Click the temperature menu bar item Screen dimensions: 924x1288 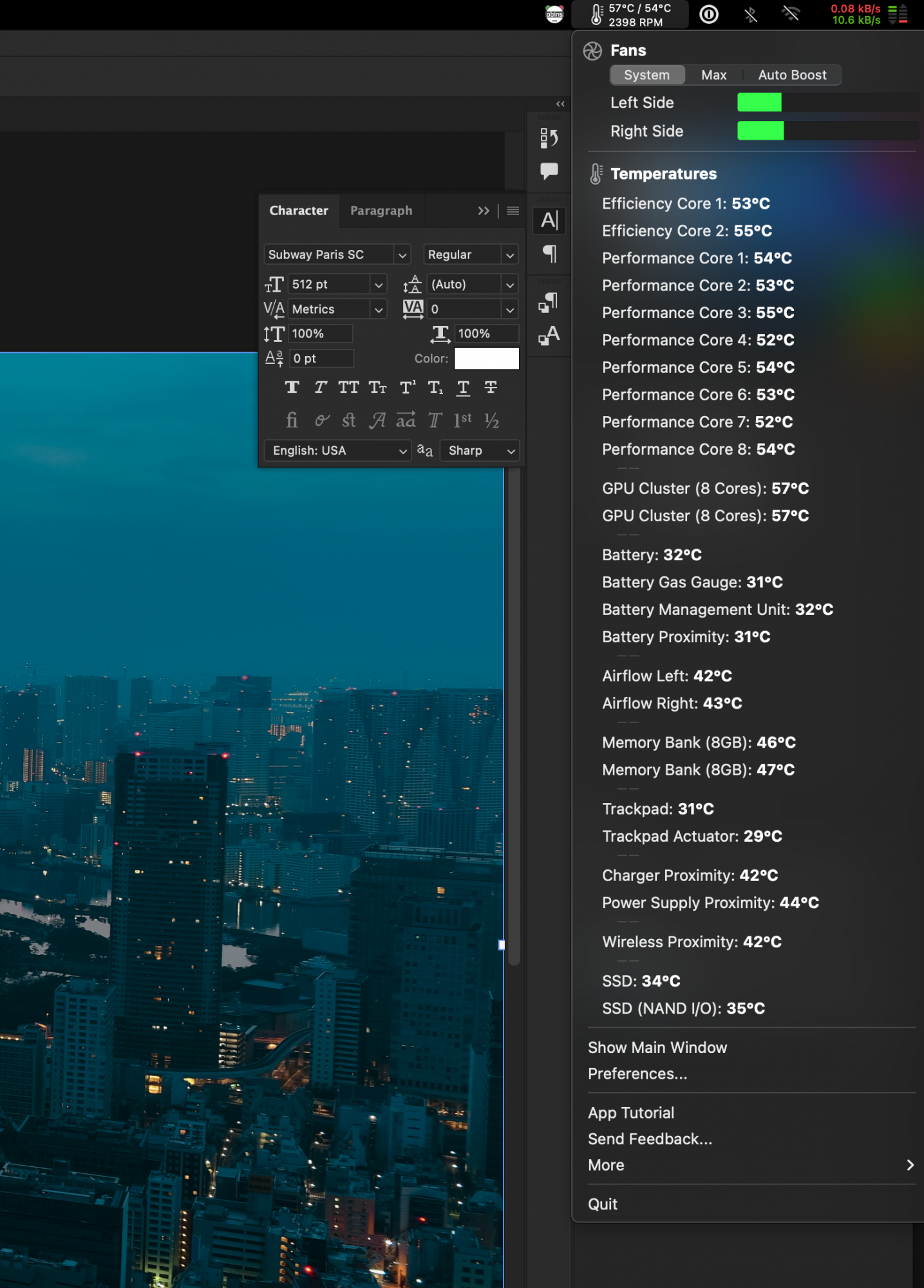630,15
